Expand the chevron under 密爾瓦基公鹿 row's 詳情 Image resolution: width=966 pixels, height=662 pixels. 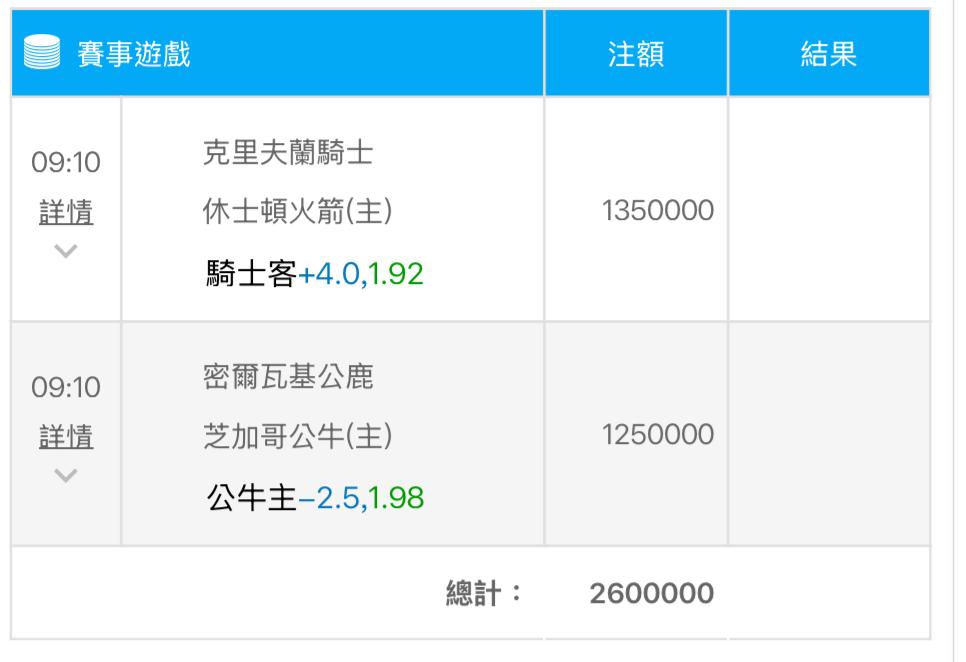tap(66, 475)
